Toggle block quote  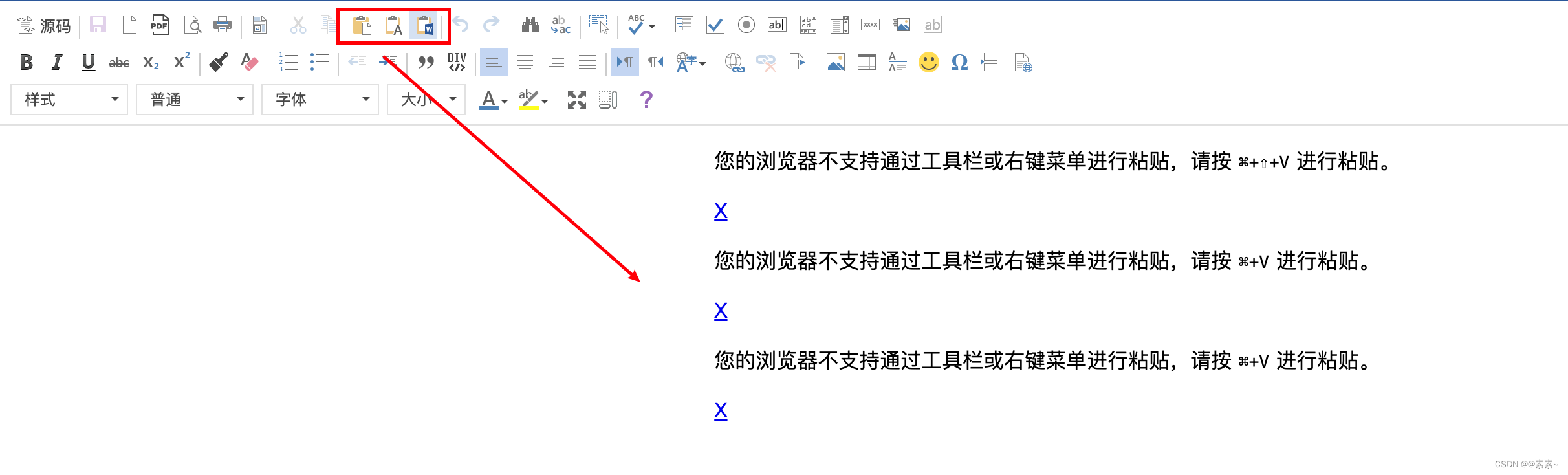[426, 62]
